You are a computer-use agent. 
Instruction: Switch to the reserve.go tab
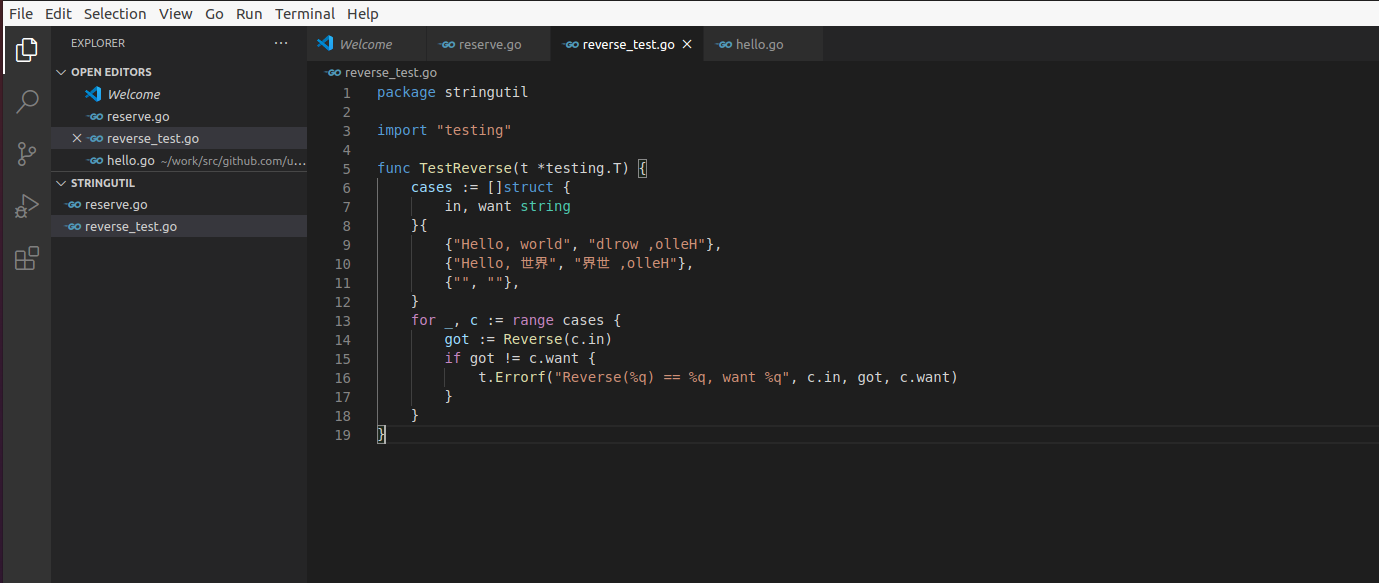[x=490, y=45]
